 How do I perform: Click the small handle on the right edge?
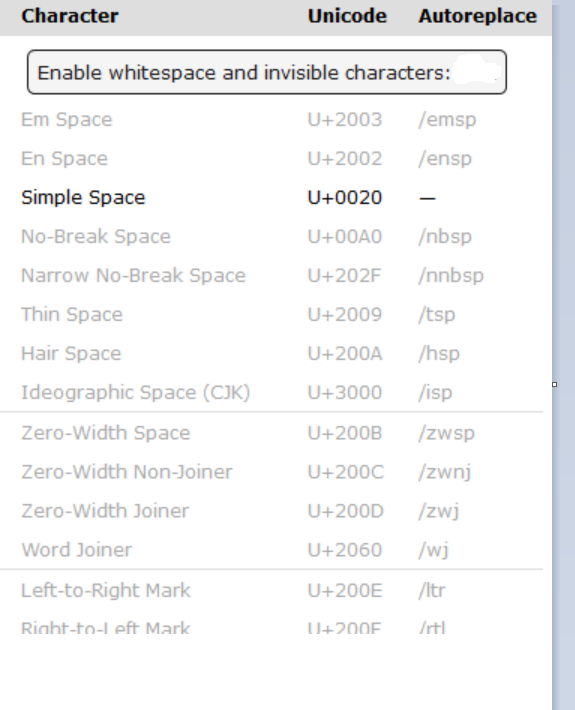coord(555,384)
